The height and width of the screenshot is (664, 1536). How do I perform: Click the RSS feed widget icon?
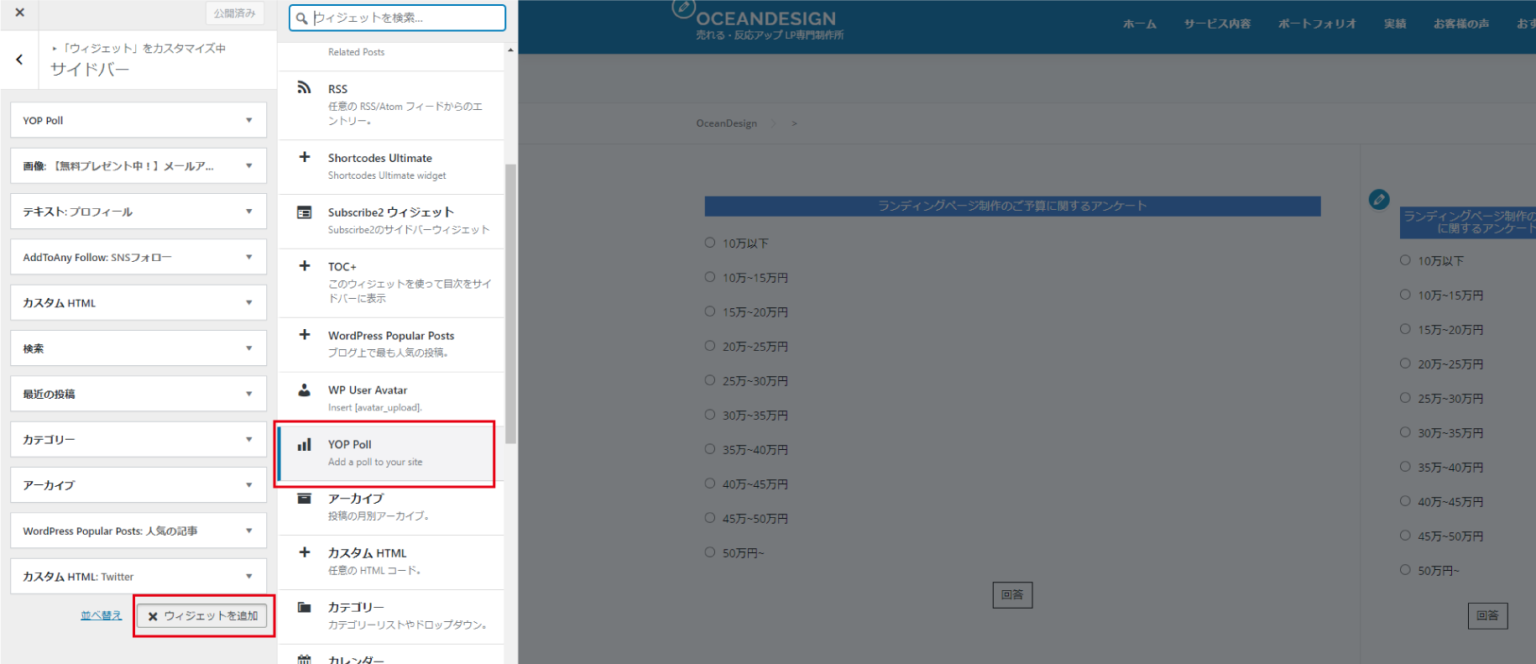(304, 89)
